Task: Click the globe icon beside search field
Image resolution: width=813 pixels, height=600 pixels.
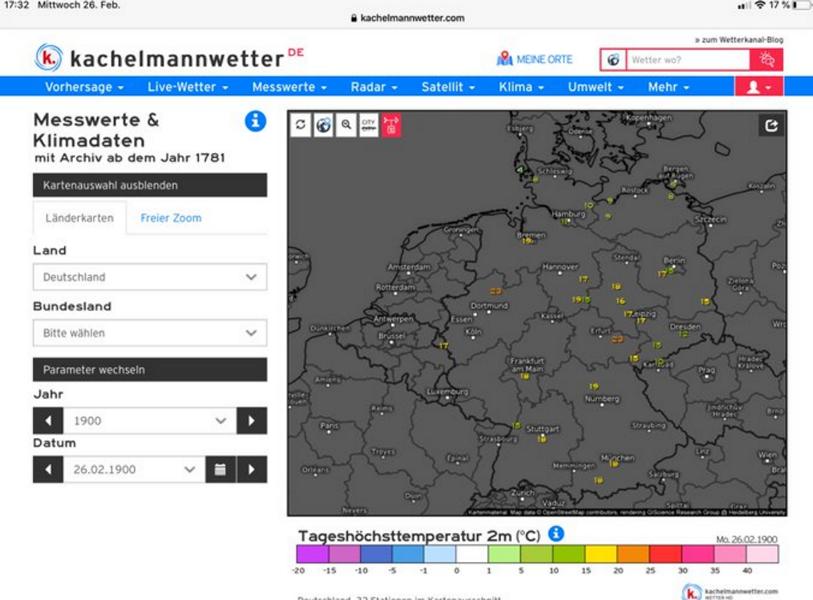Action: tap(613, 60)
